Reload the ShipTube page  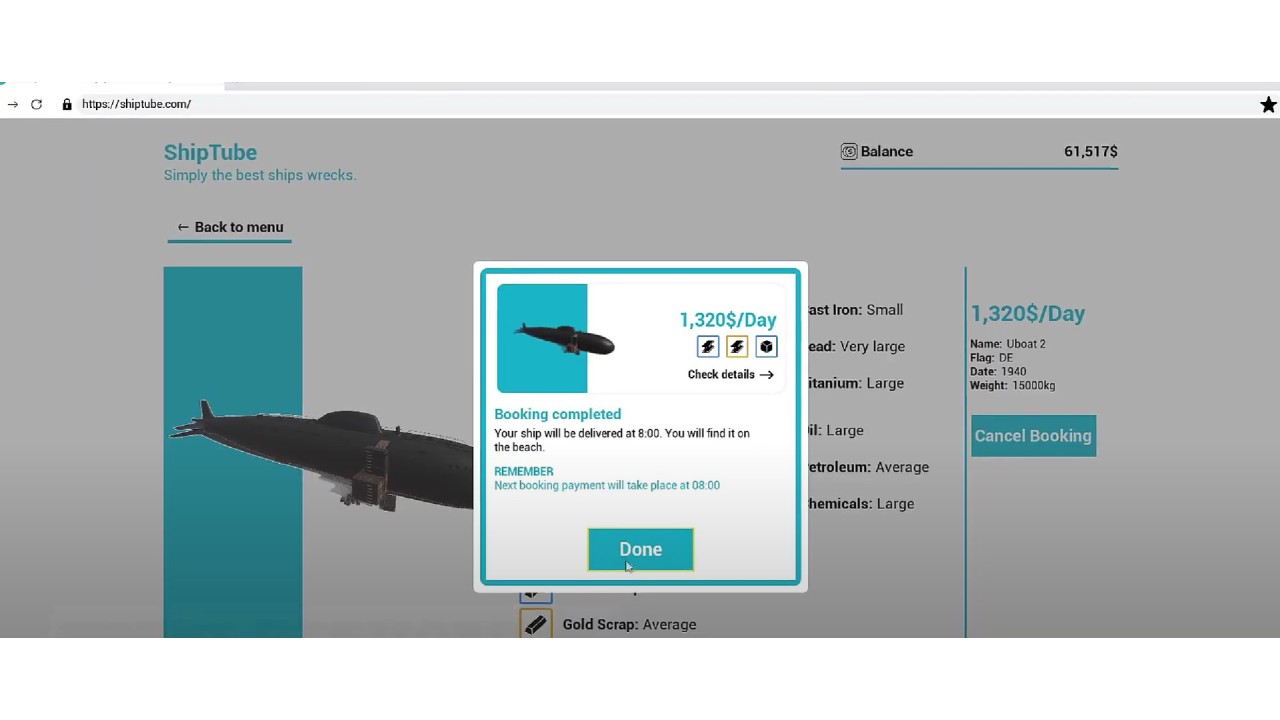36,104
